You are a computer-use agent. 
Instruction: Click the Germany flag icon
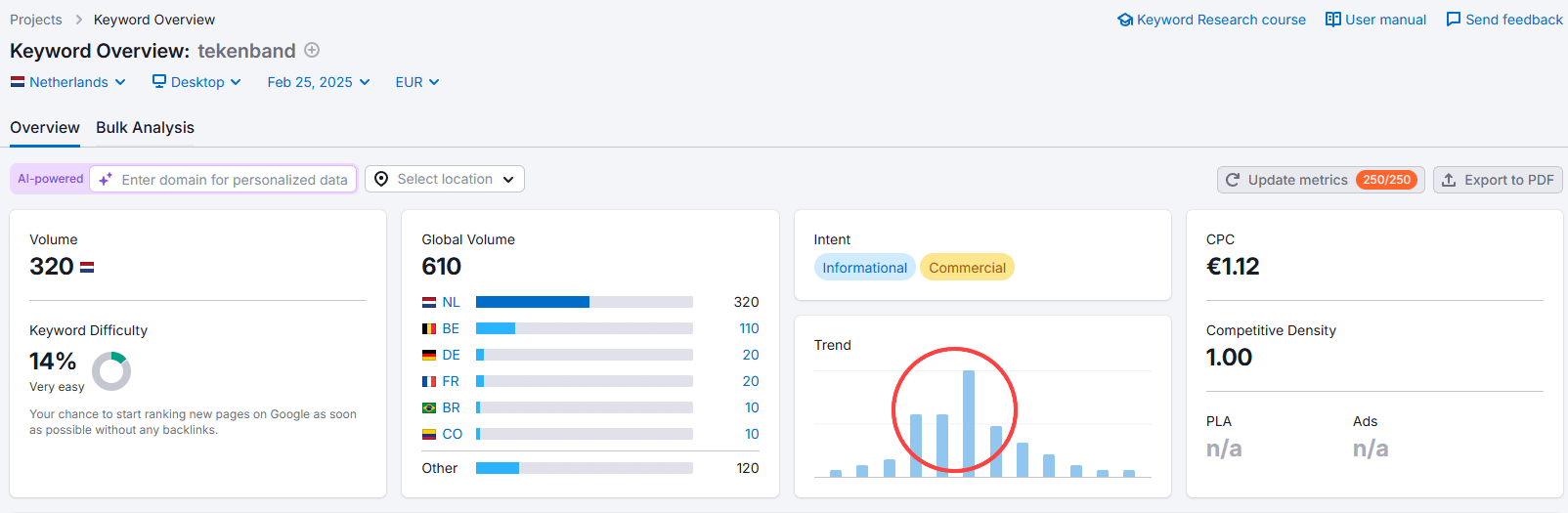click(429, 355)
